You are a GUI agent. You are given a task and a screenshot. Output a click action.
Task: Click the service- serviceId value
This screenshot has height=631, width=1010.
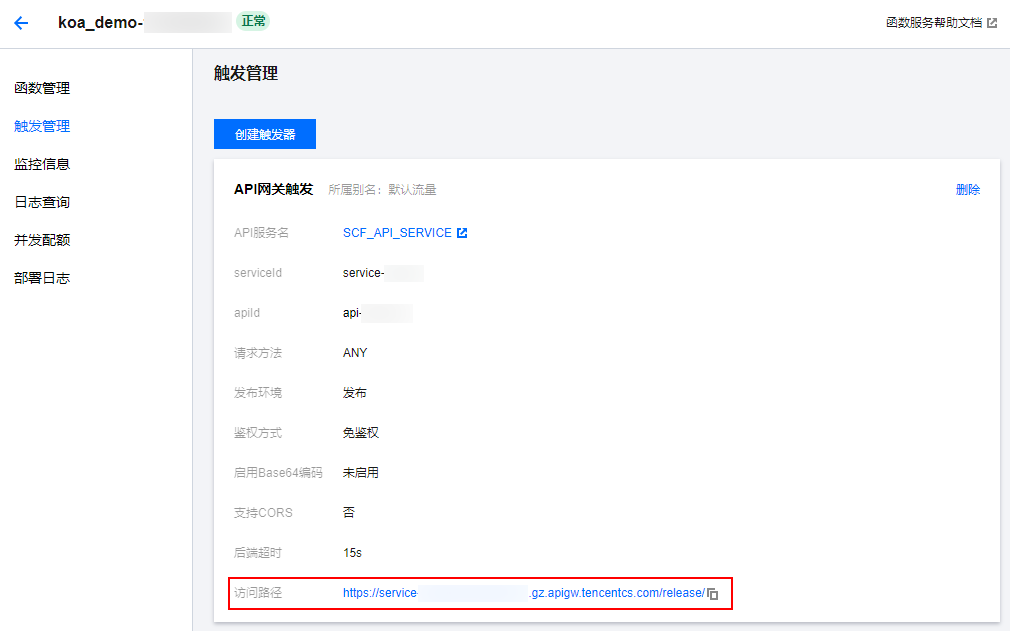tap(363, 273)
